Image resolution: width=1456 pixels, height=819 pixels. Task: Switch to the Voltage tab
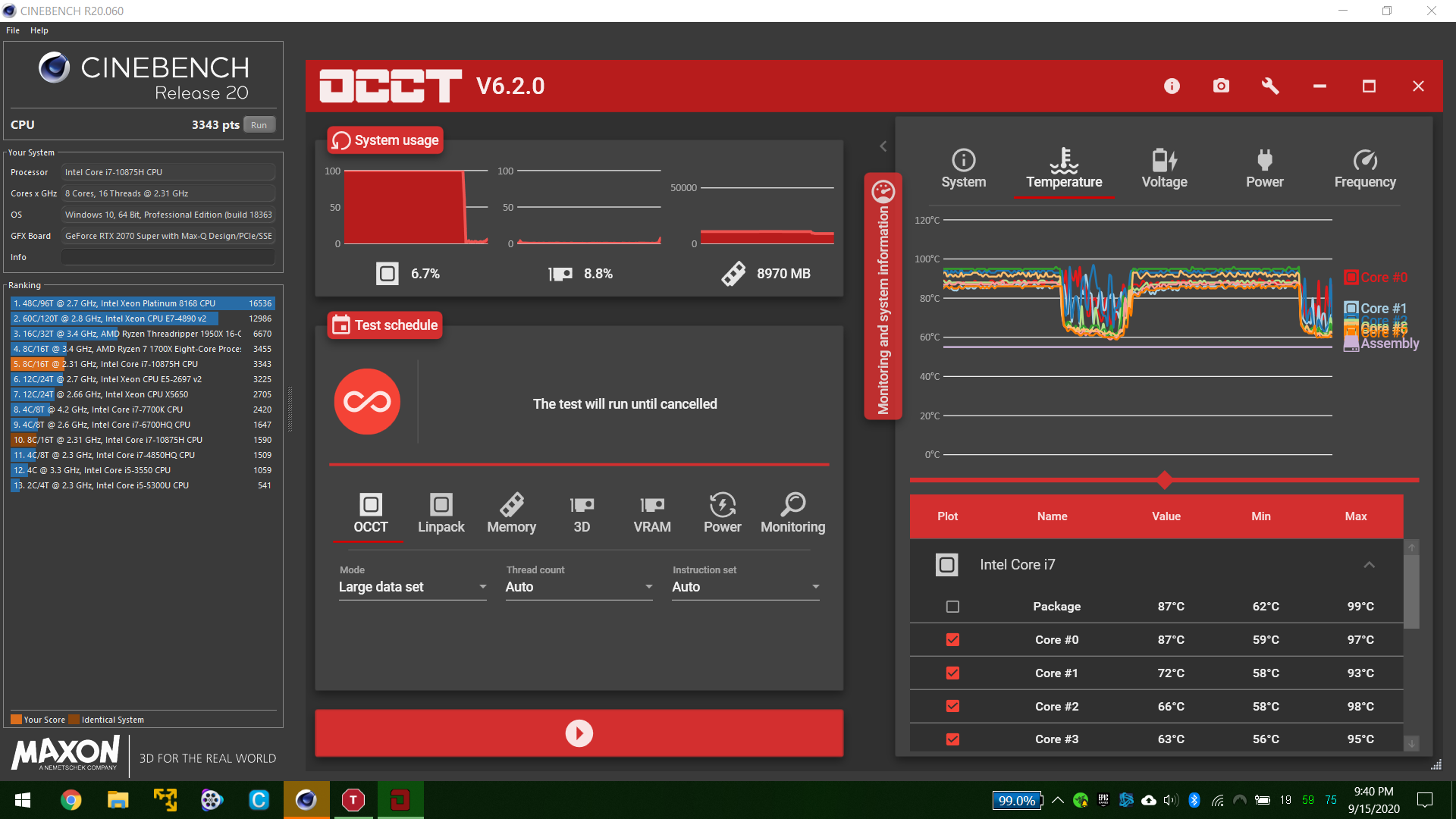(1164, 169)
